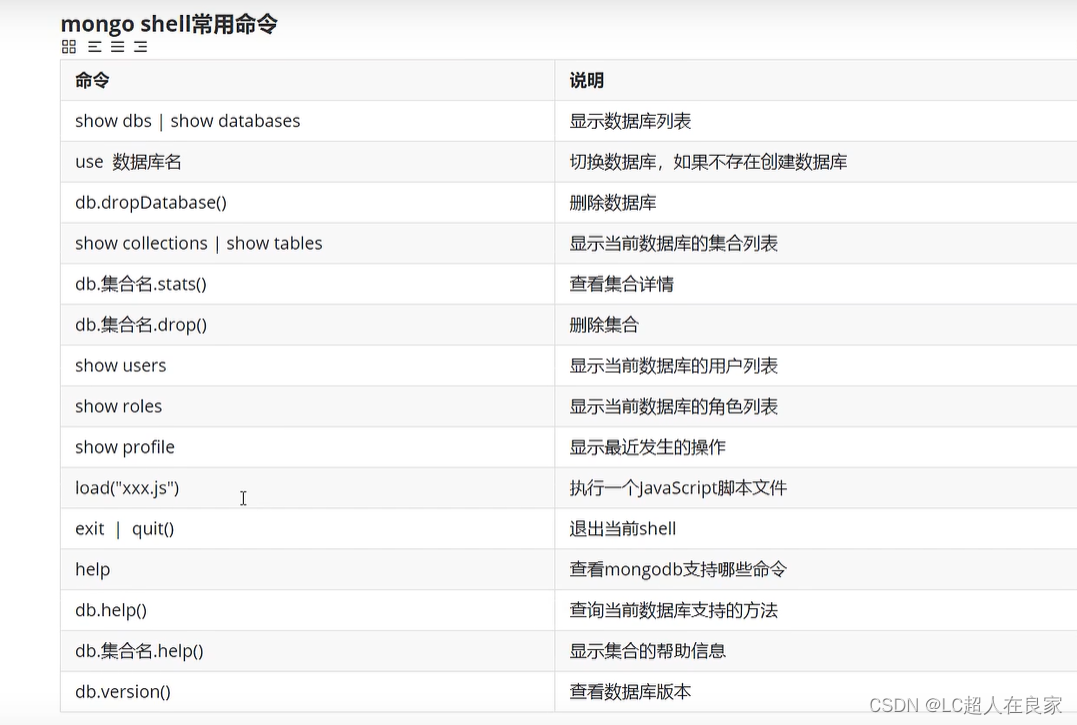Image resolution: width=1077 pixels, height=725 pixels.
Task: Click the table grid icon above the table
Action: pyautogui.click(x=69, y=47)
